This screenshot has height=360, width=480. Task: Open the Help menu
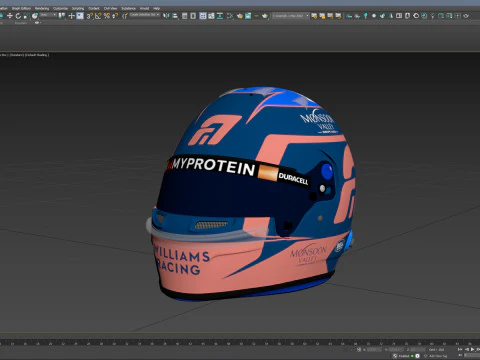156,8
